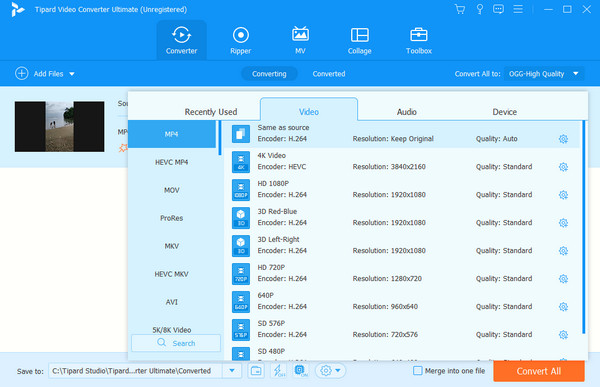This screenshot has height=387, width=600.
Task: Open the output folder icon
Action: click(x=256, y=371)
